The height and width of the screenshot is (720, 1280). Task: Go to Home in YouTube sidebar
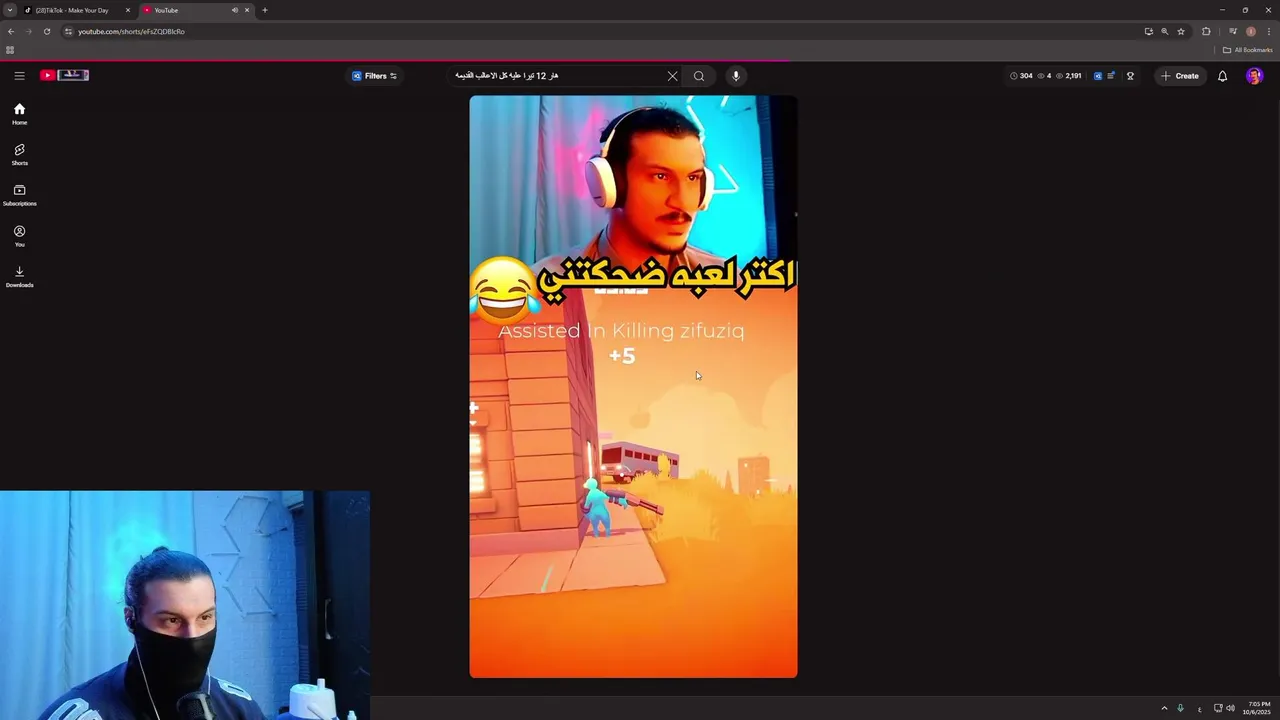click(19, 114)
